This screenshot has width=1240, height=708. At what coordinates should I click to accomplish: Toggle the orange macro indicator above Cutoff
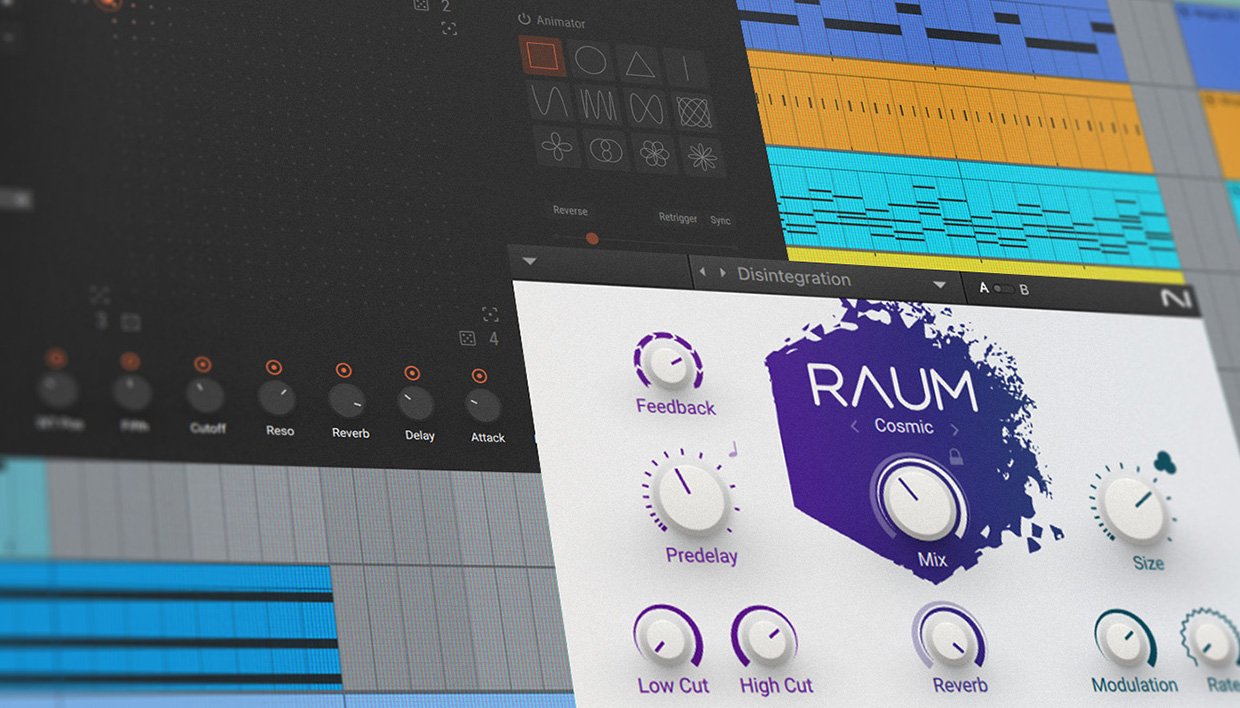203,365
